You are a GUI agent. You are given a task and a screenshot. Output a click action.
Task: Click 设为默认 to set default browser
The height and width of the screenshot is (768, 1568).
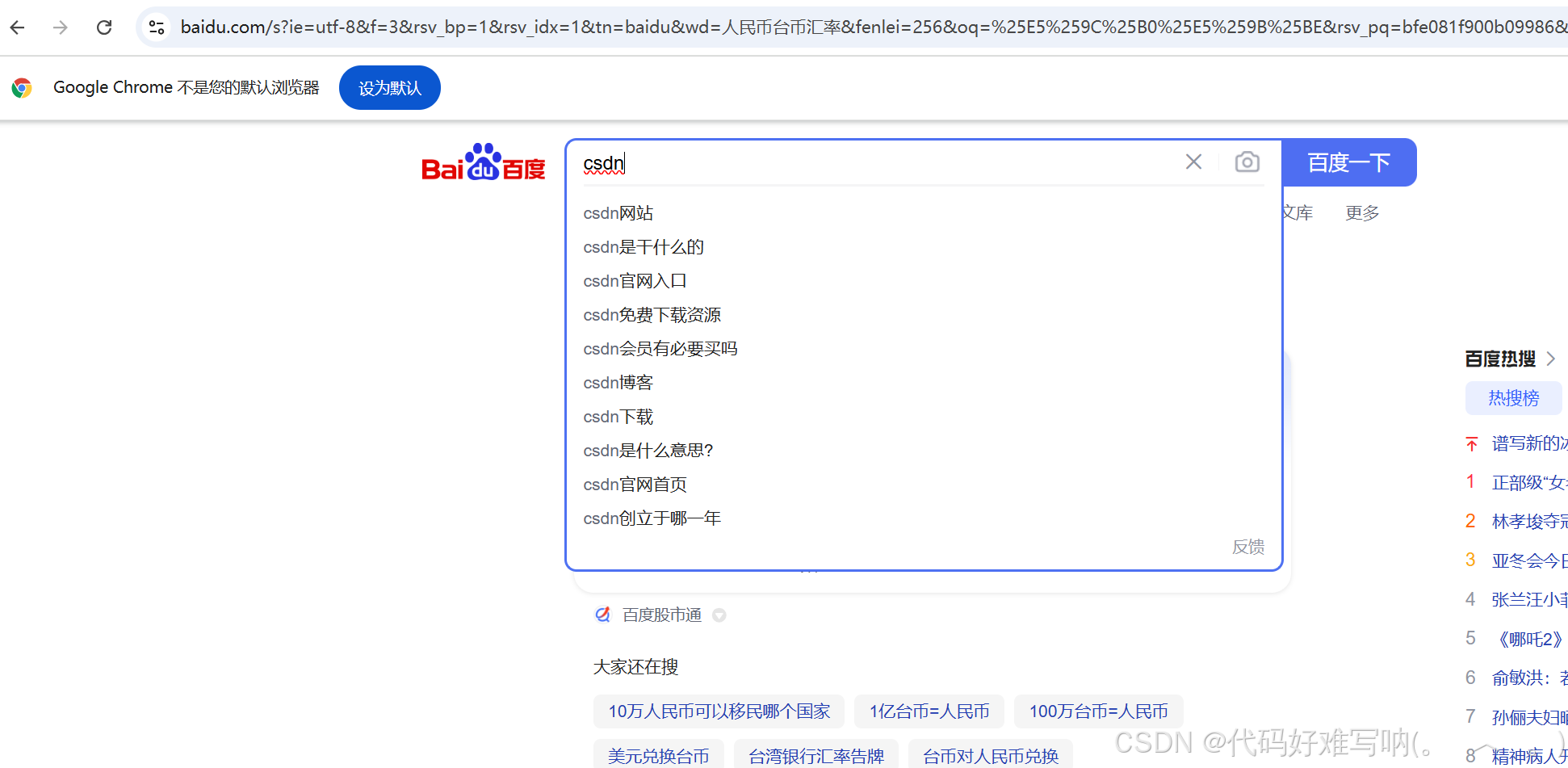pyautogui.click(x=389, y=87)
